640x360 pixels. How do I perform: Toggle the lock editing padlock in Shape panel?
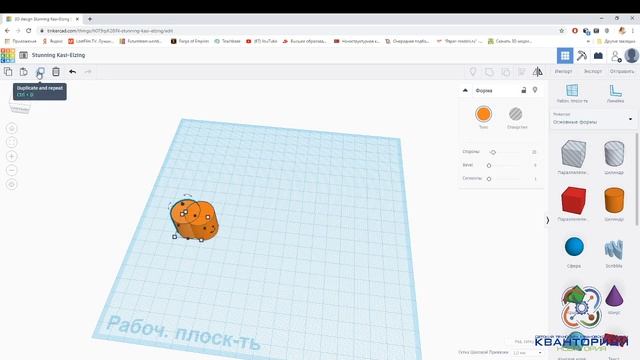(524, 90)
